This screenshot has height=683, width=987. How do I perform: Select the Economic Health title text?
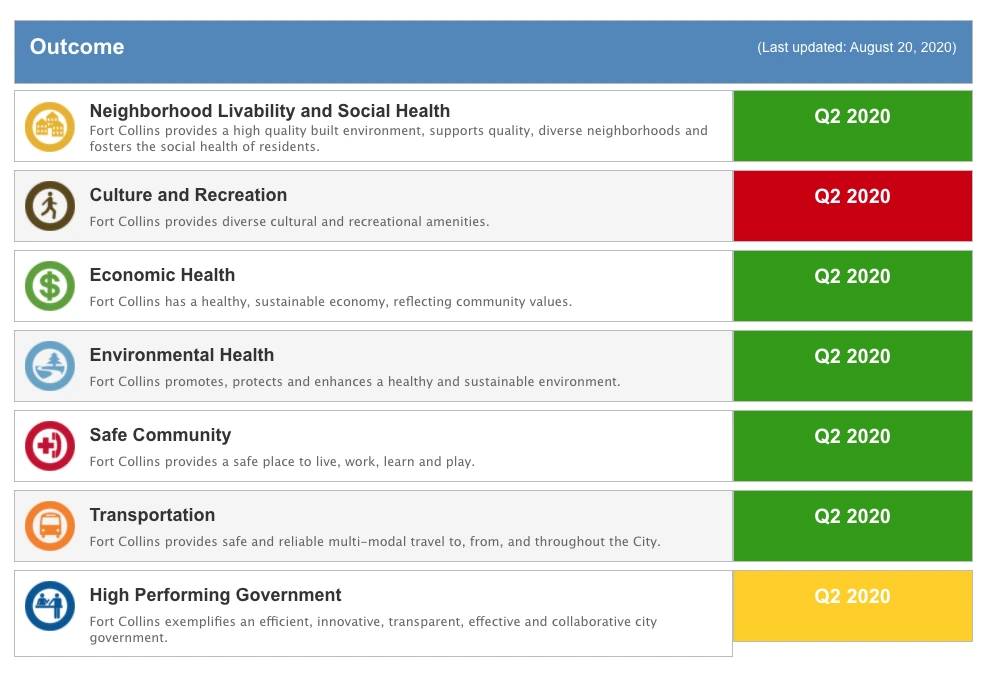(x=162, y=275)
